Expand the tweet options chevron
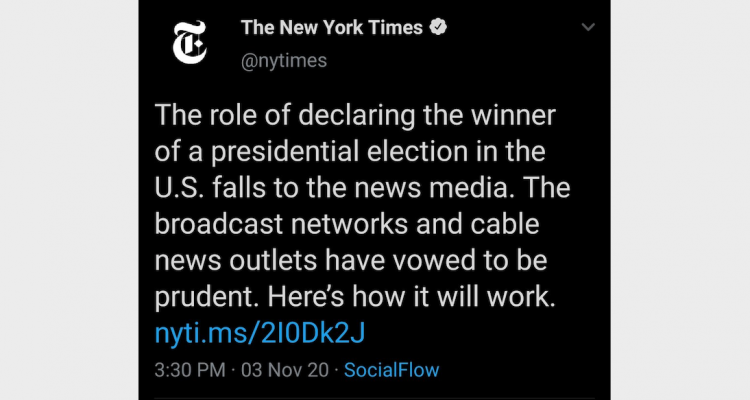750x400 pixels. (x=588, y=27)
